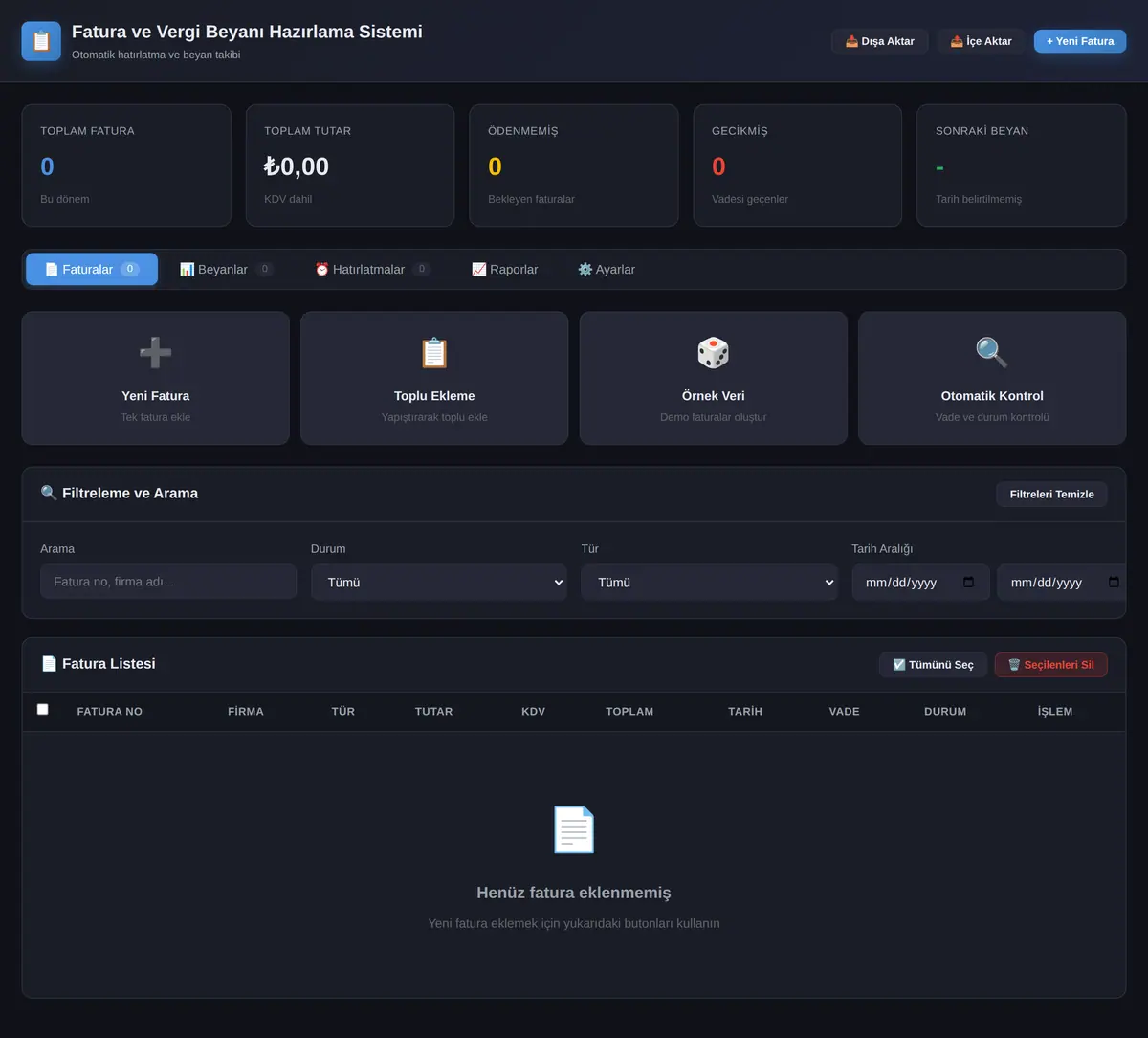This screenshot has height=1038, width=1148.
Task: Click the Dışa Aktar export button
Action: (x=880, y=41)
